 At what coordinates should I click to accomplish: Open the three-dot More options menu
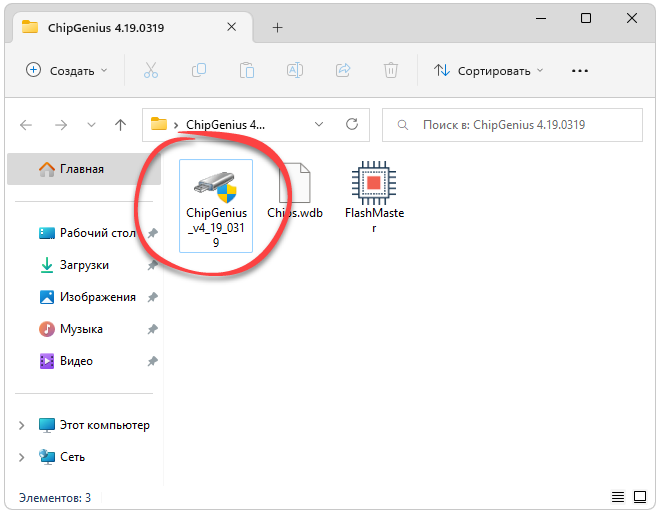coord(580,71)
